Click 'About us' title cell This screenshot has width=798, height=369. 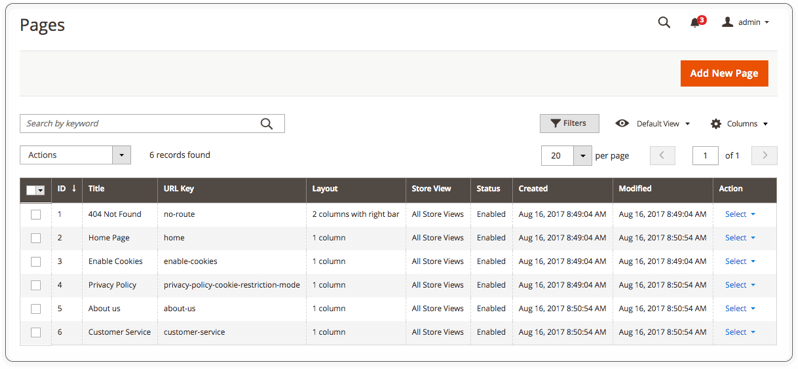104,308
